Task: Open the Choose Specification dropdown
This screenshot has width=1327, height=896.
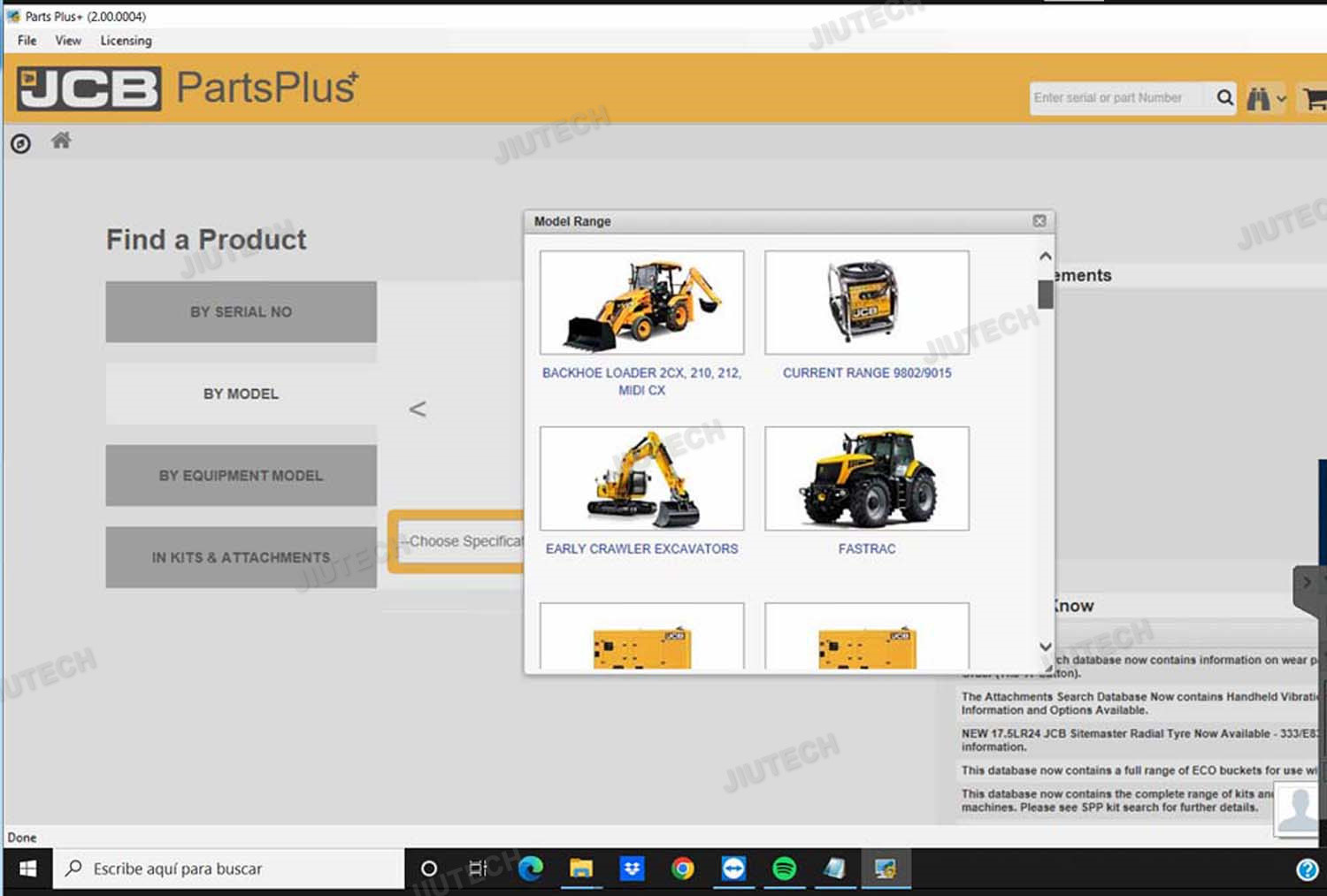Action: point(462,541)
